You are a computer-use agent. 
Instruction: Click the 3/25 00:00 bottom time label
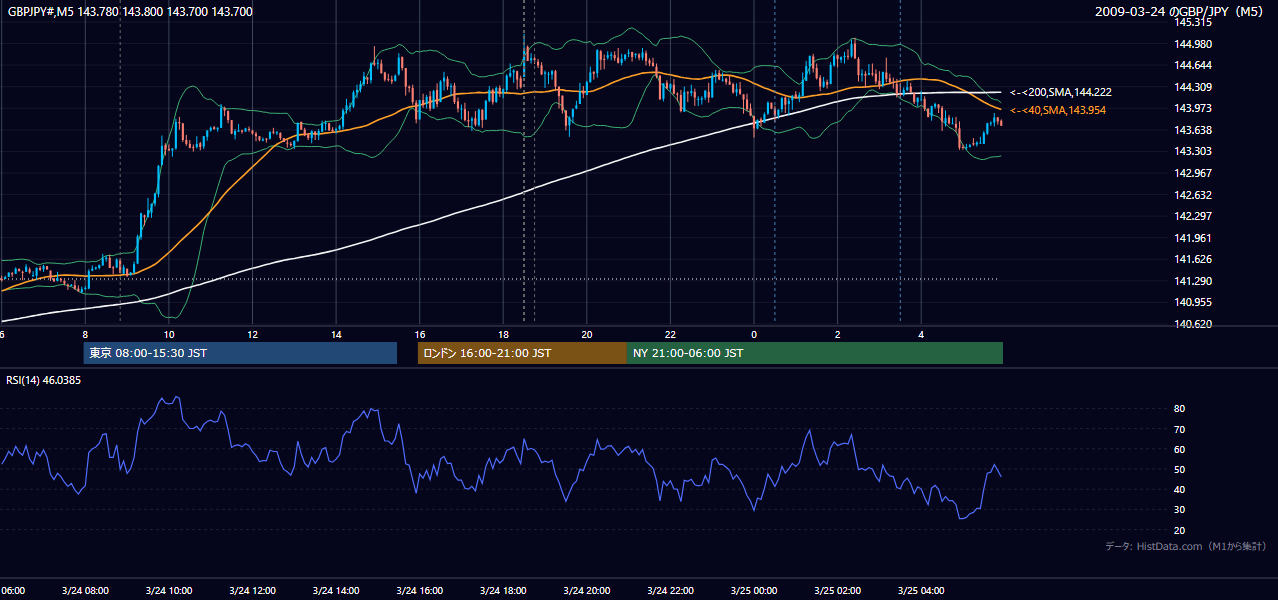click(754, 591)
